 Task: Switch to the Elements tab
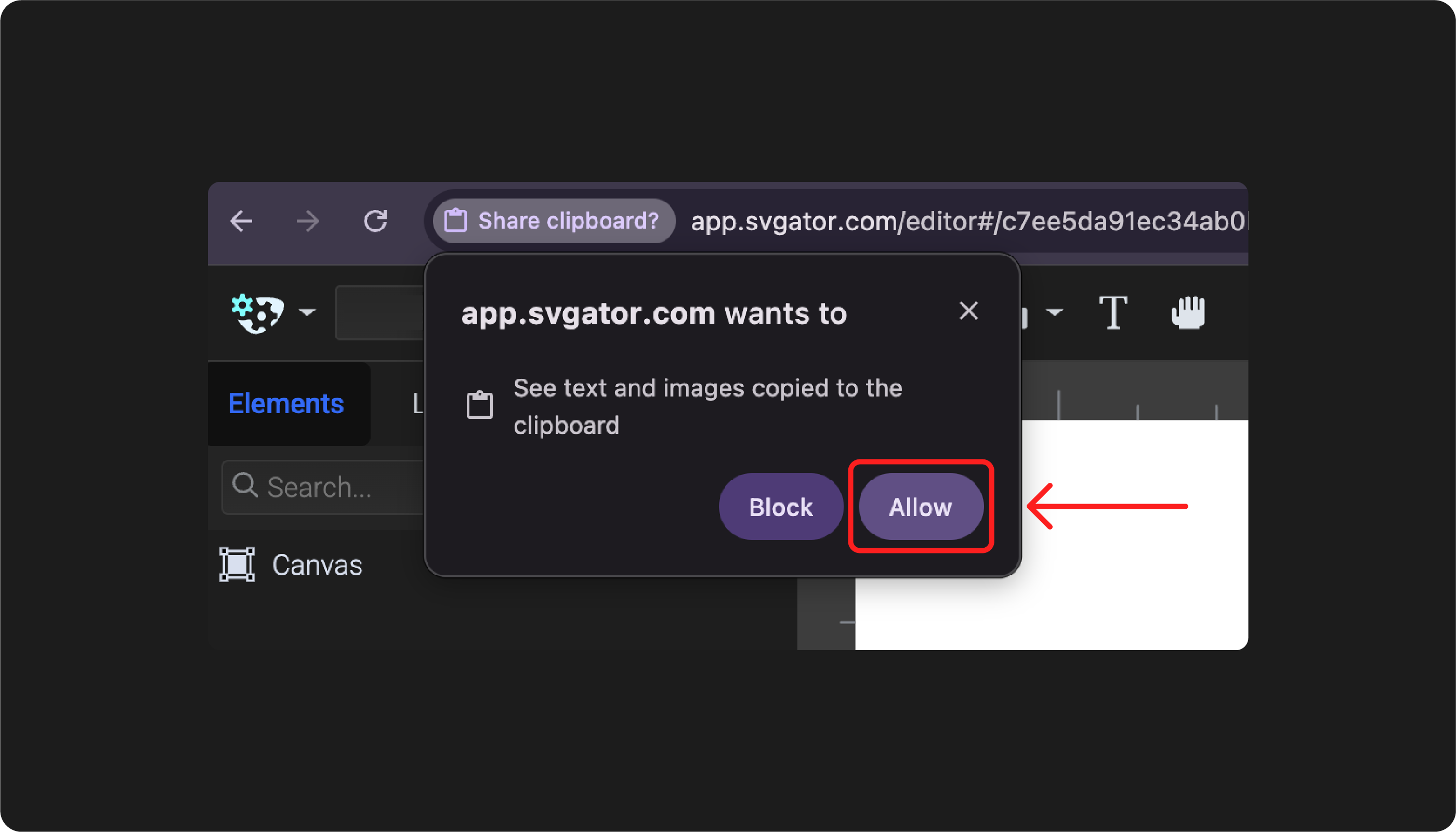point(286,403)
